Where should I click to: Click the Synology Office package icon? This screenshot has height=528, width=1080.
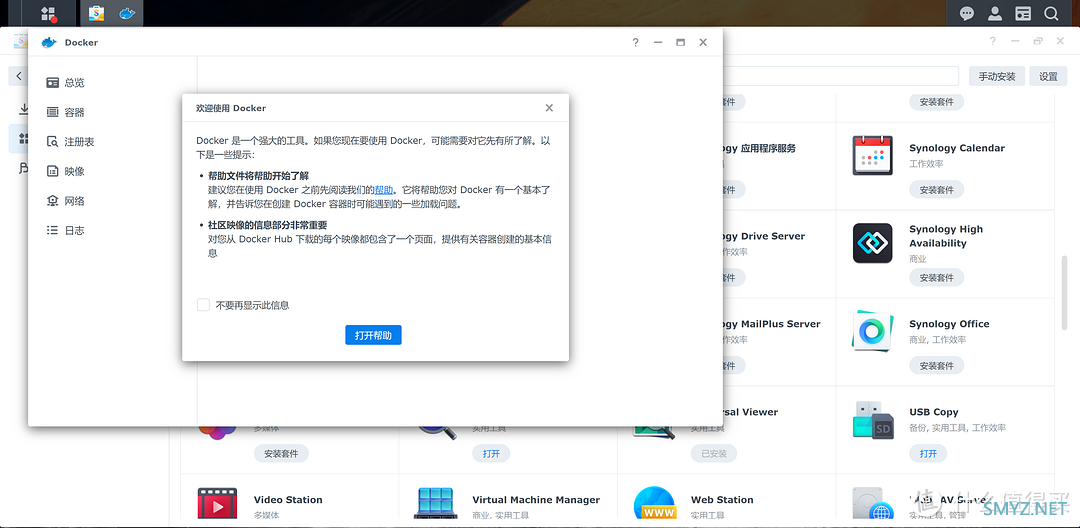tap(873, 331)
